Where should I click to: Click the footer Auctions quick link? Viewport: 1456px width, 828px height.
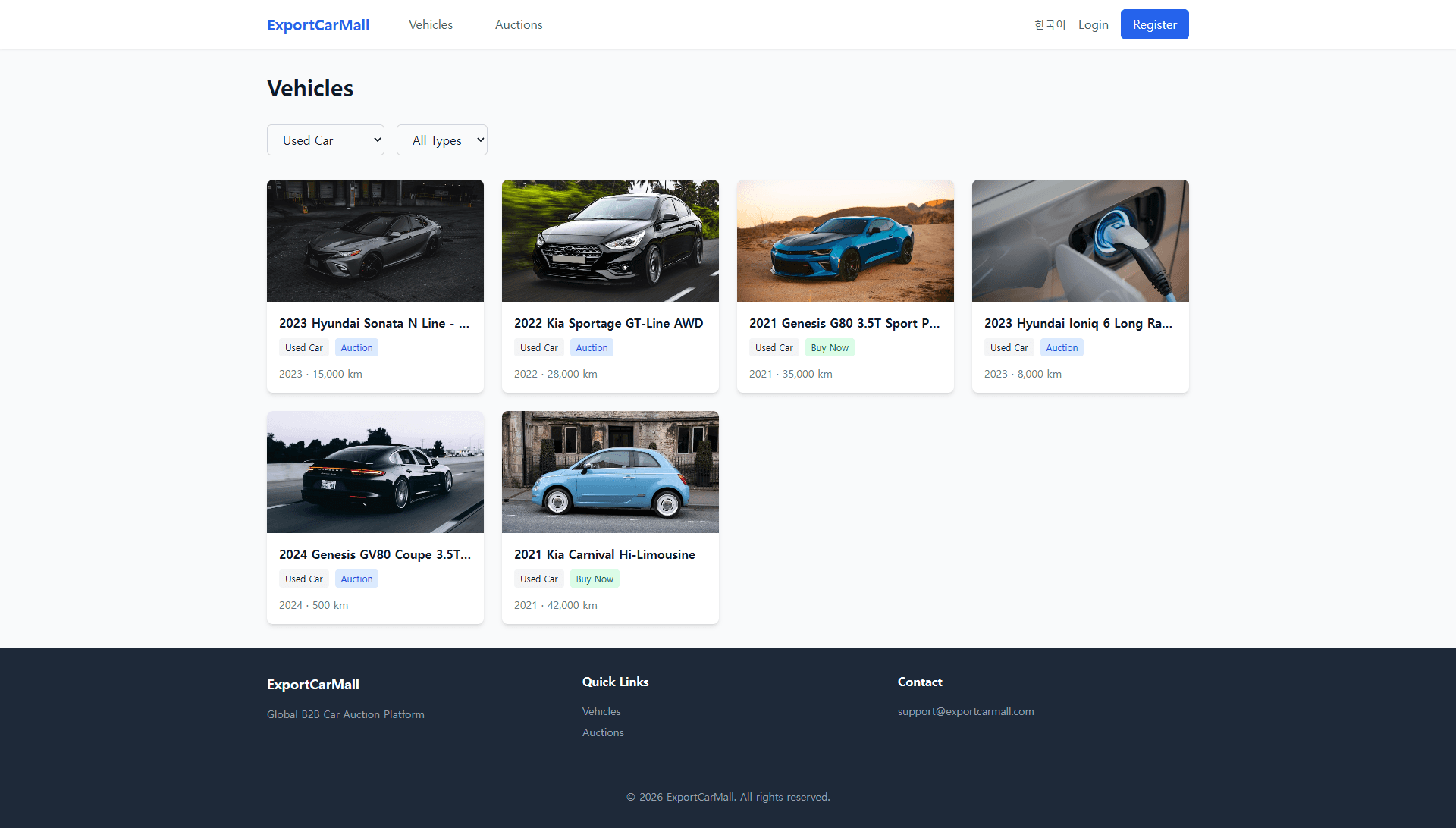point(603,732)
